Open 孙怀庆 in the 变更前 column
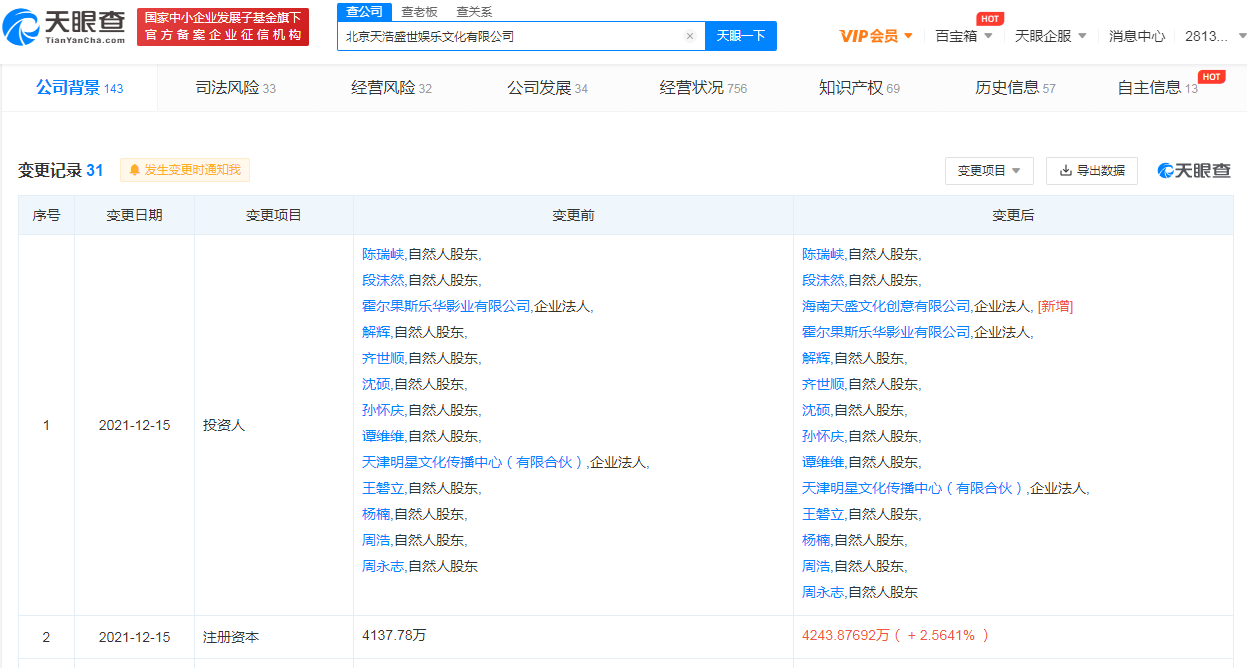The width and height of the screenshot is (1247, 668). pos(383,410)
